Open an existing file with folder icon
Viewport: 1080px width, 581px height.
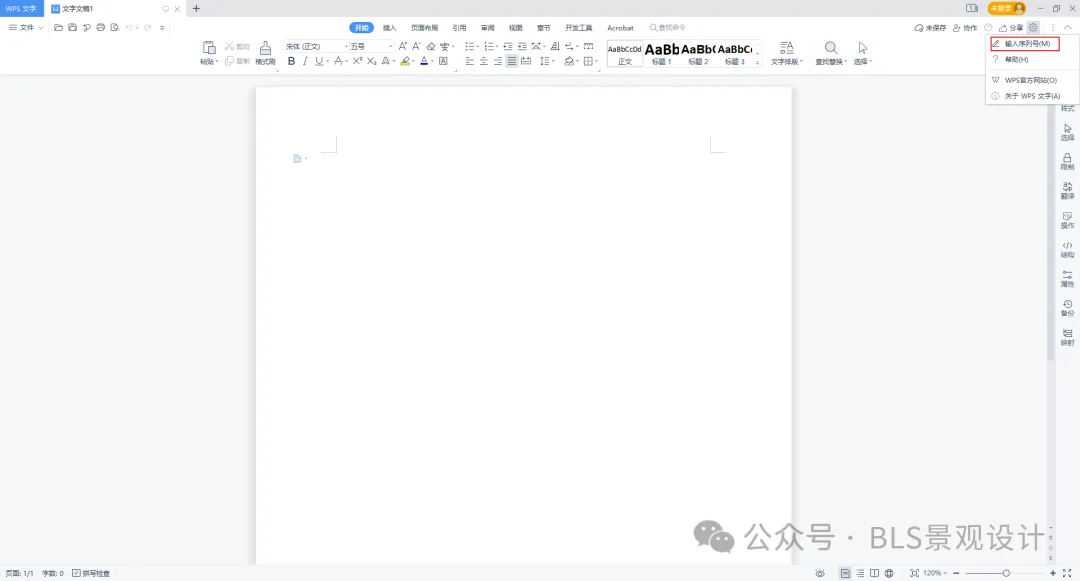59,28
